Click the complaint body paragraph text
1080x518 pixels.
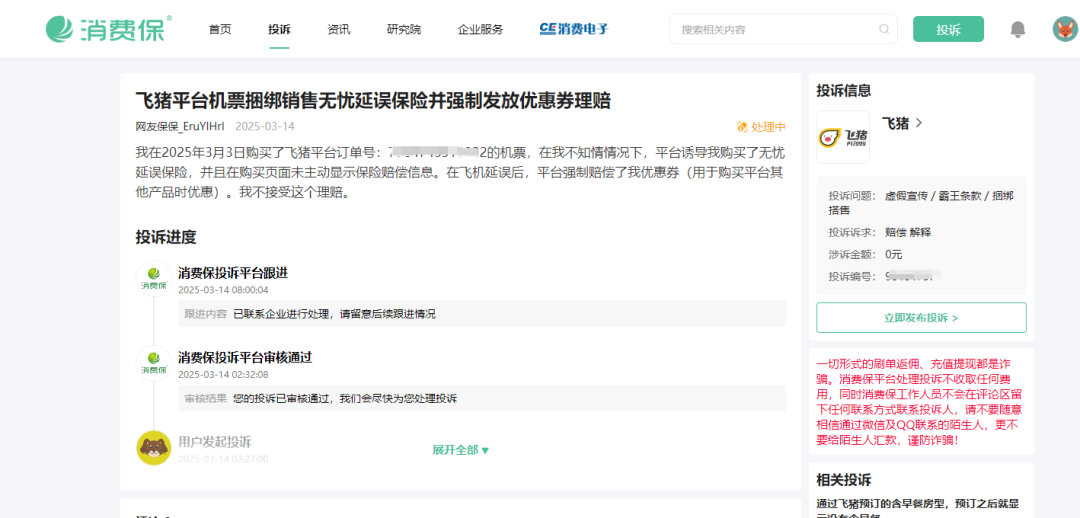pos(460,172)
